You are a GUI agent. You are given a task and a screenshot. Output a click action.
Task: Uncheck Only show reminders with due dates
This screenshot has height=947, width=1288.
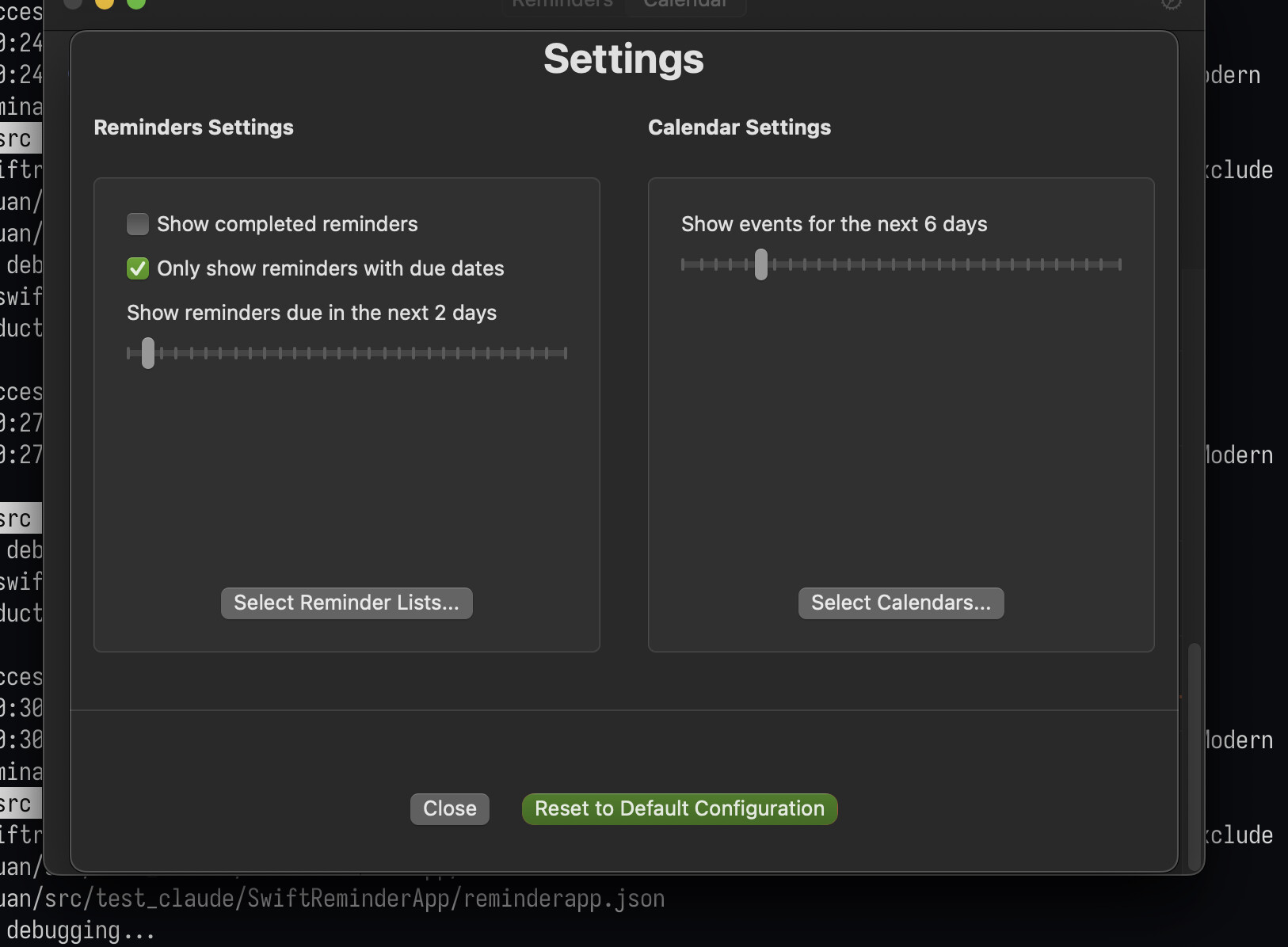click(x=138, y=269)
